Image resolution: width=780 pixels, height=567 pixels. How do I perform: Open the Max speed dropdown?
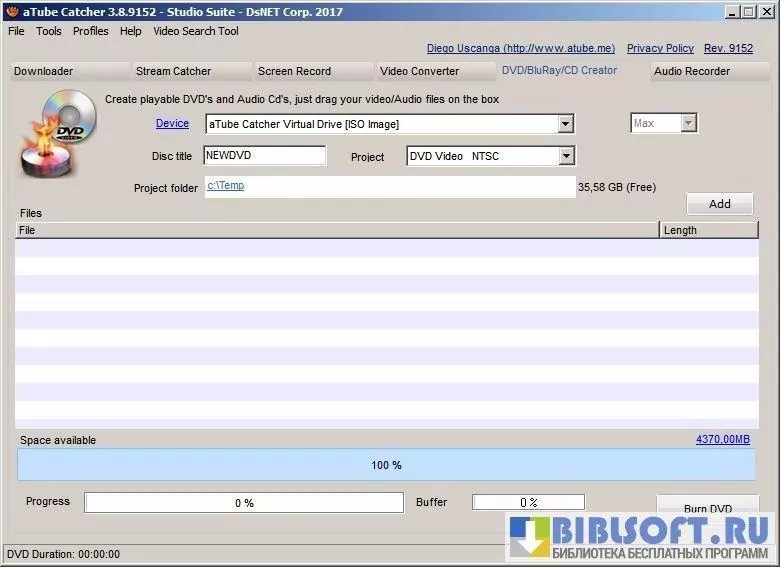click(x=688, y=123)
